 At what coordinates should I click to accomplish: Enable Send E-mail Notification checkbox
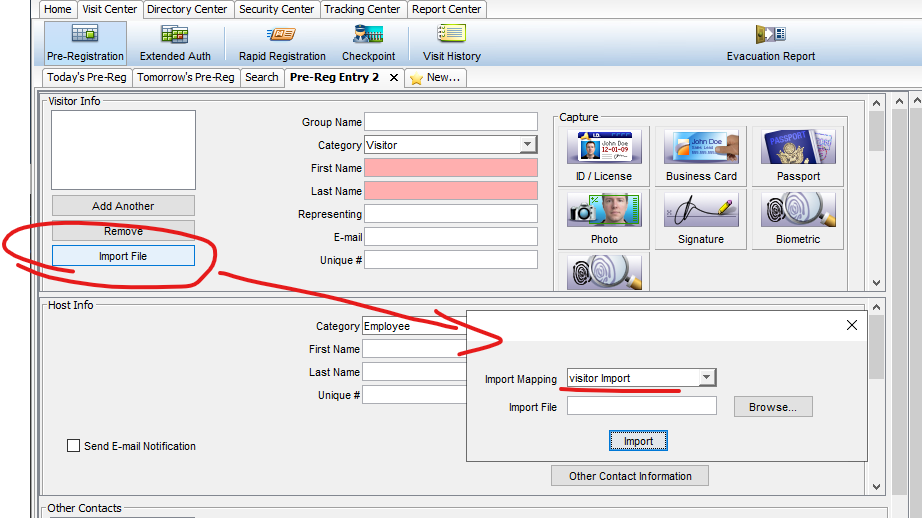click(x=73, y=446)
